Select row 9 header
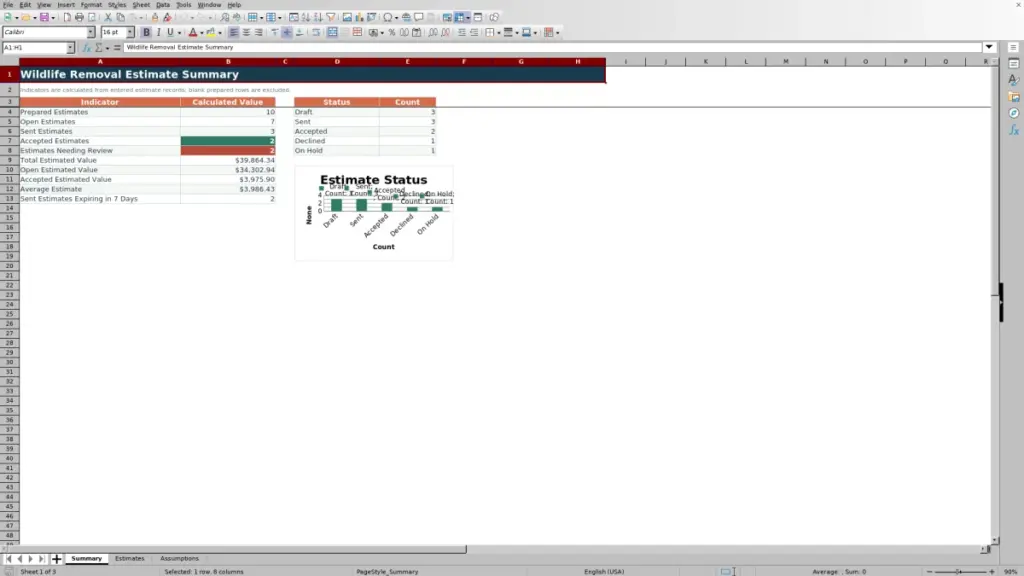The width and height of the screenshot is (1024, 576). point(10,160)
